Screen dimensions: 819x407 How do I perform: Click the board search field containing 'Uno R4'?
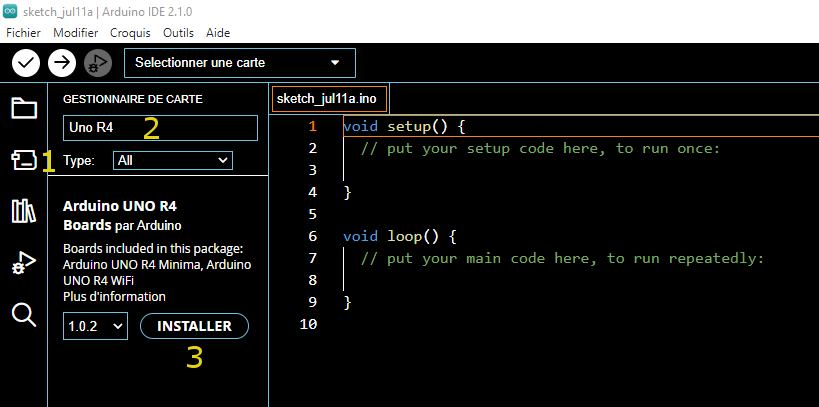[160, 128]
